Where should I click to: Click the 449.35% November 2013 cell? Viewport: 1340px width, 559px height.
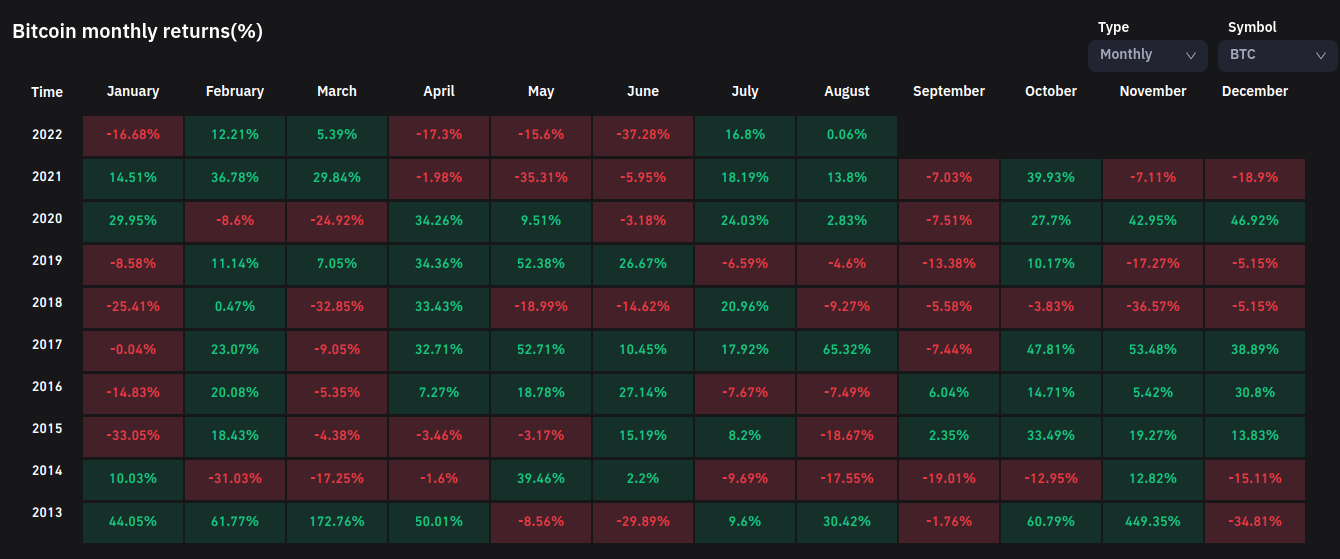(1153, 520)
